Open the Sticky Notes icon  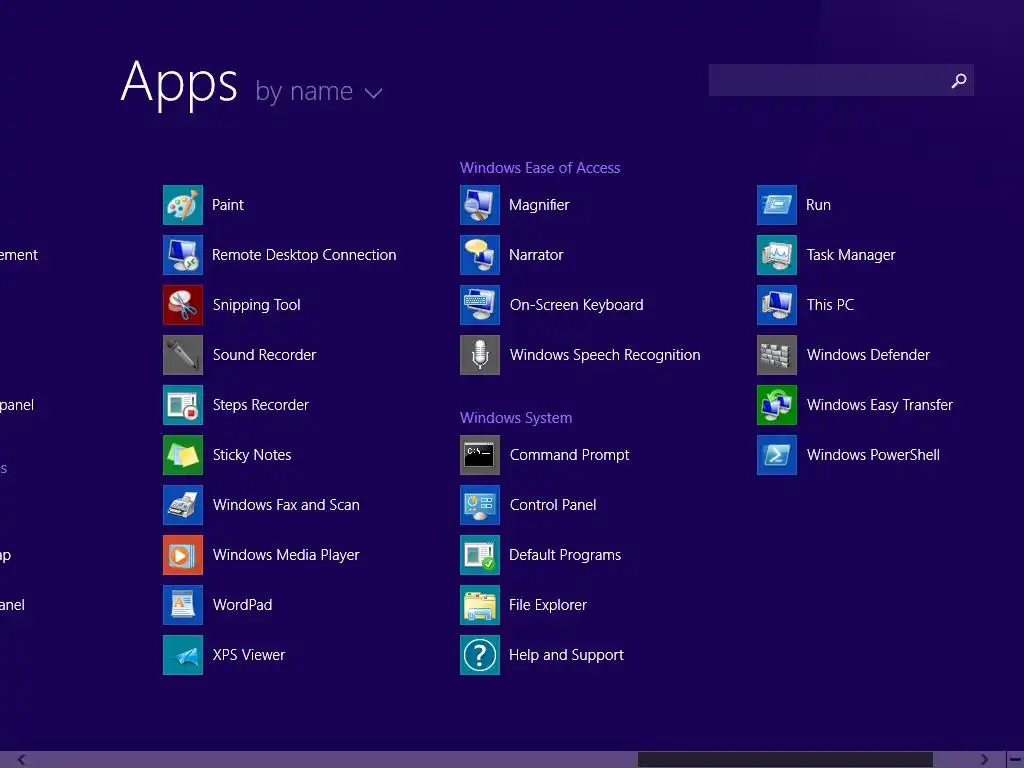click(x=183, y=455)
